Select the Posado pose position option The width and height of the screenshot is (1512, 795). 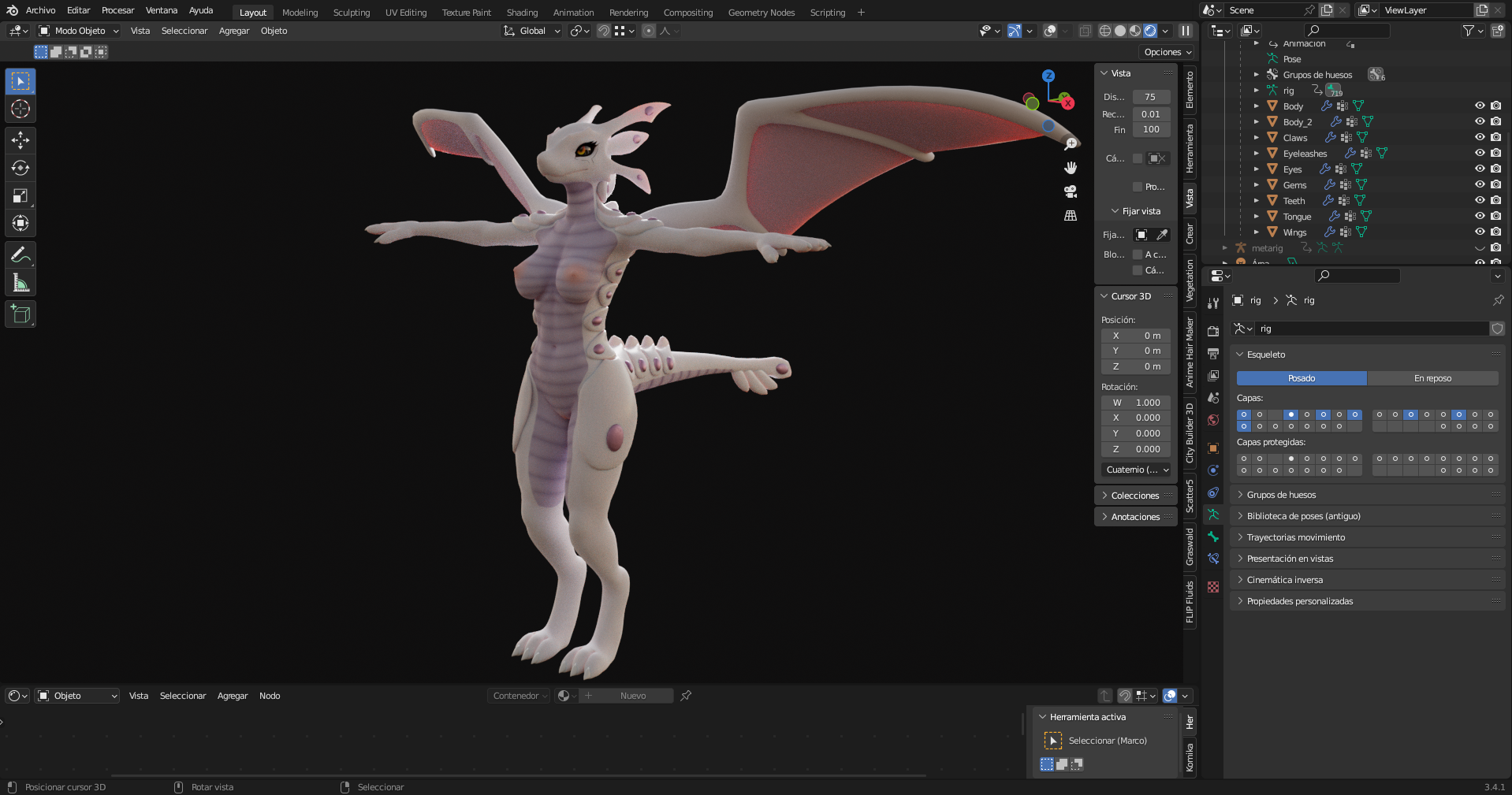(x=1302, y=378)
